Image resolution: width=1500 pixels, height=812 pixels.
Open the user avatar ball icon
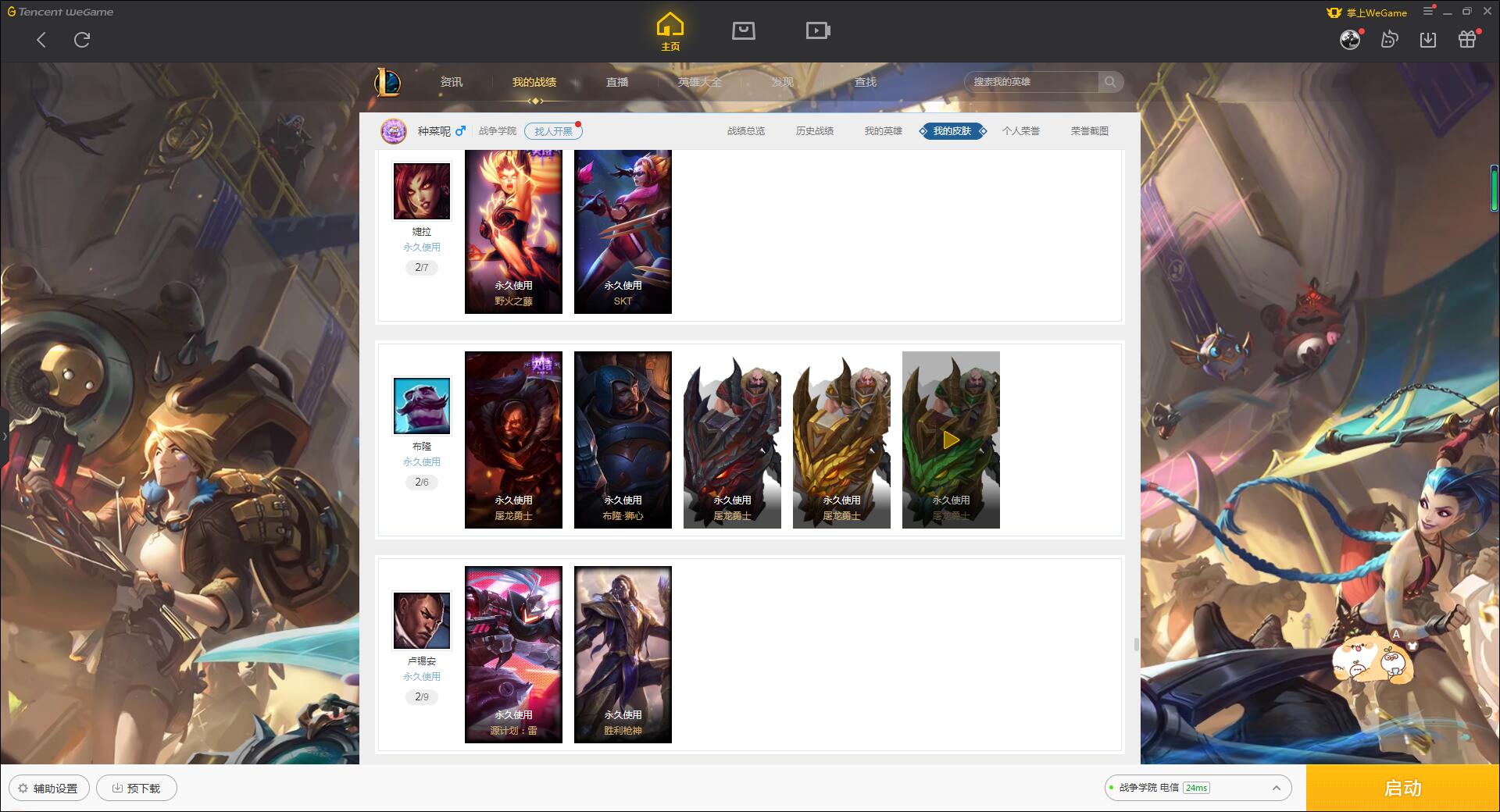1350,40
